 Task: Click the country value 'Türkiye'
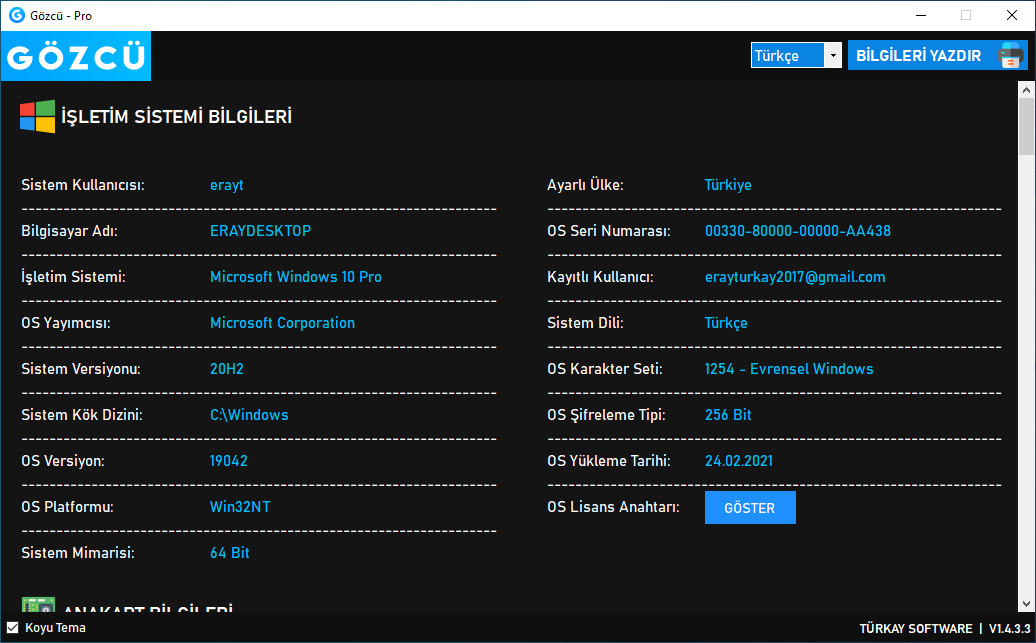point(728,185)
